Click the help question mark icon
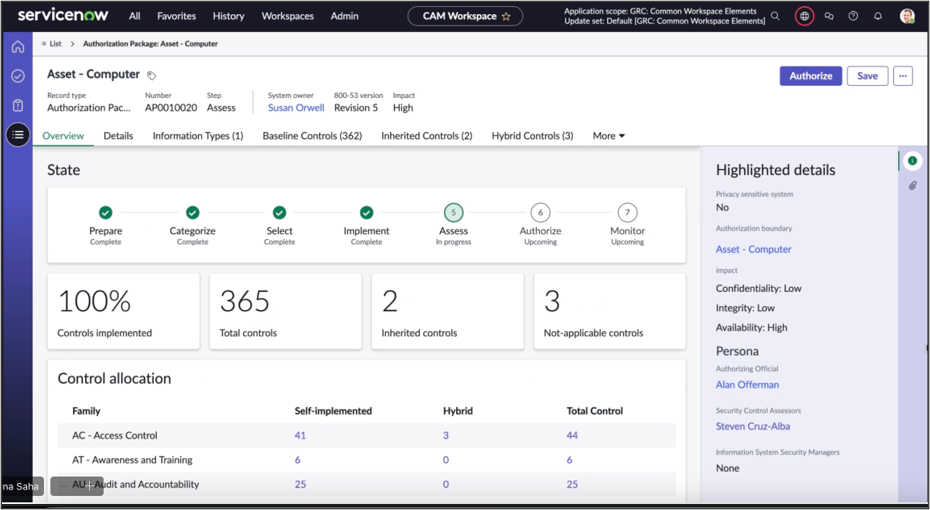Screen dimensions: 930x510 coord(853,16)
